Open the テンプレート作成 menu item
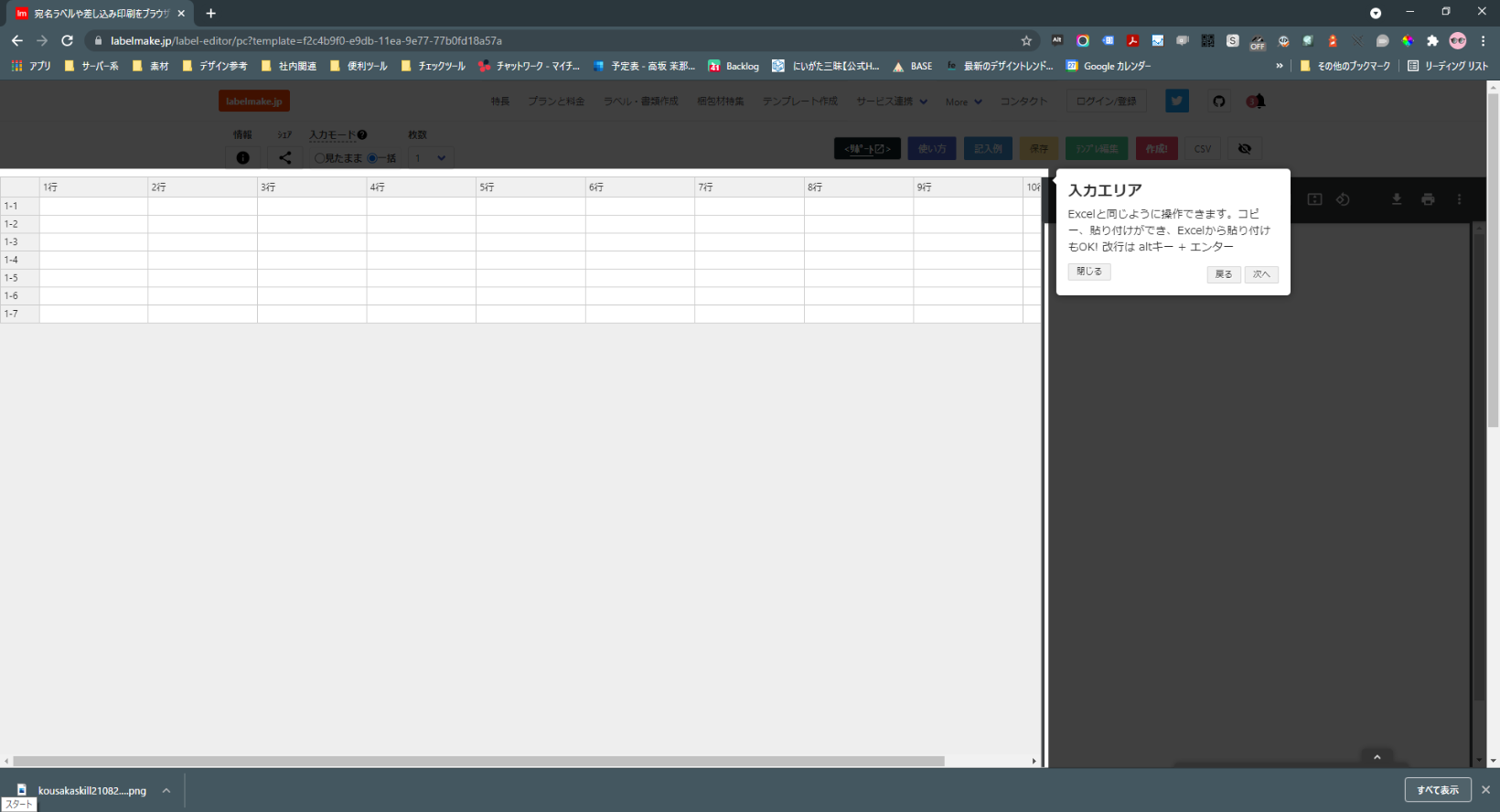The height and width of the screenshot is (812, 1500). 799,101
